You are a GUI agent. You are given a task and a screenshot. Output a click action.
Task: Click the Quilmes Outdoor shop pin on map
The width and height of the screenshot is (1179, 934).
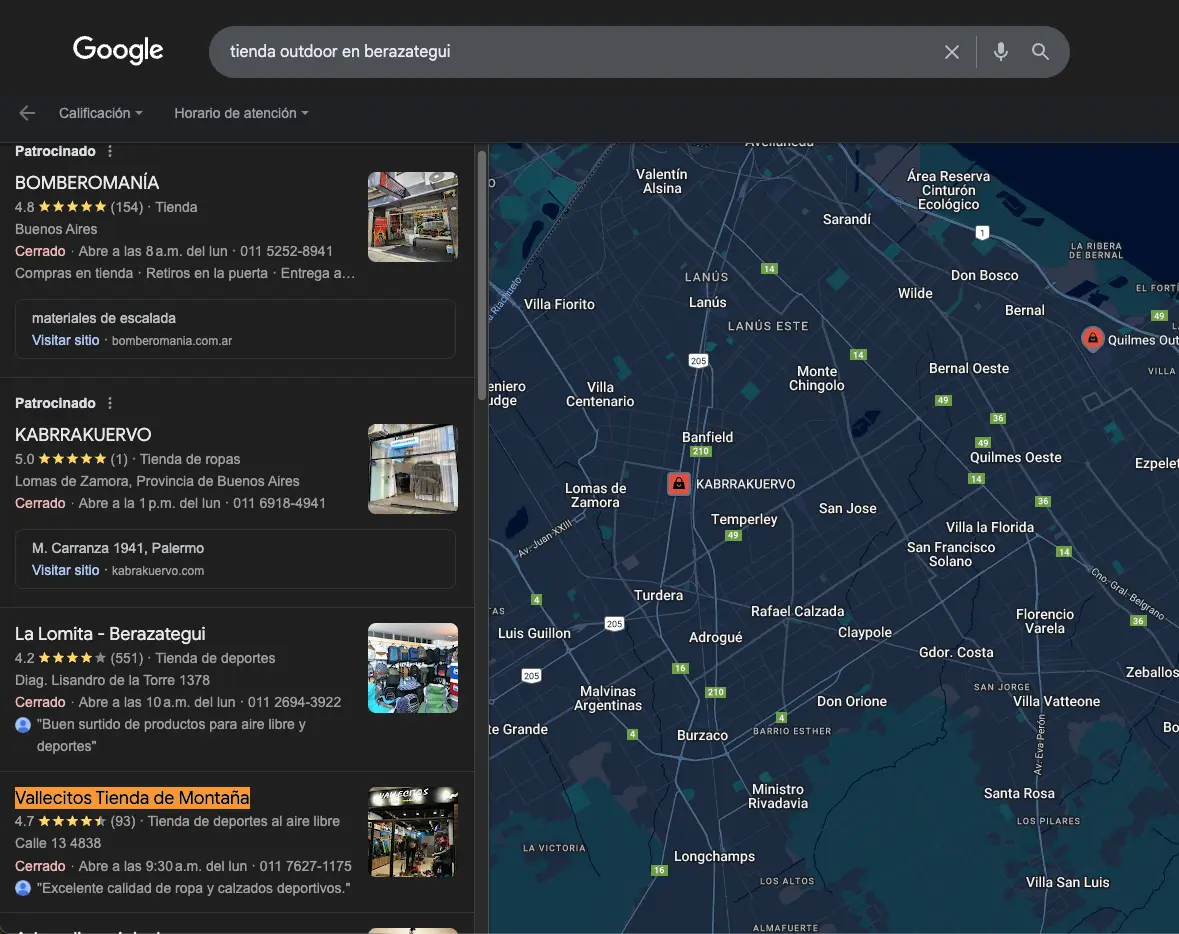(x=1092, y=338)
